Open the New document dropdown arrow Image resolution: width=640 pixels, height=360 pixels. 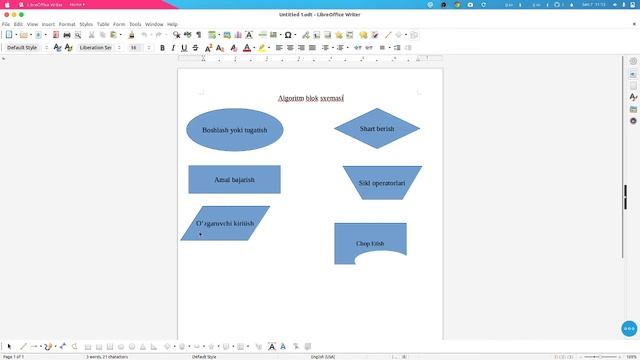[x=16, y=35]
